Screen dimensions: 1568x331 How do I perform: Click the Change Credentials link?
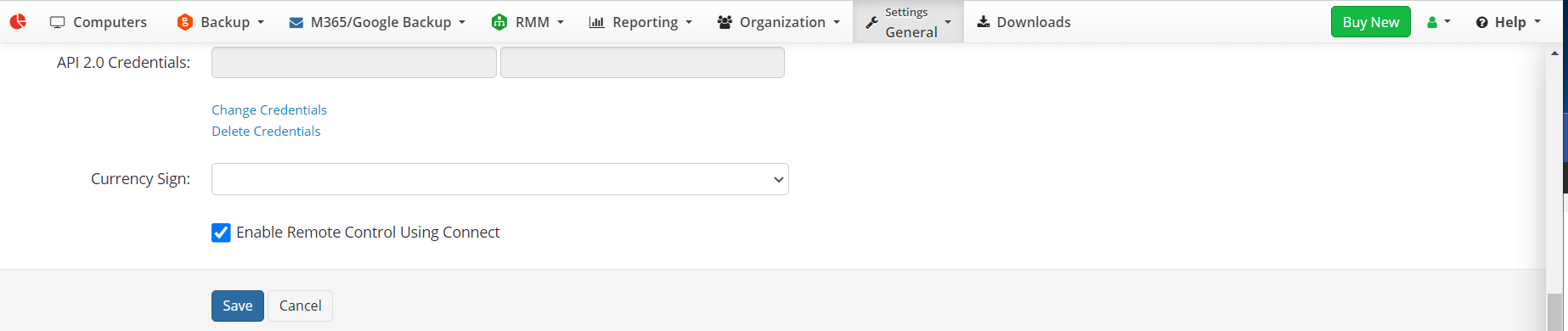pos(269,110)
